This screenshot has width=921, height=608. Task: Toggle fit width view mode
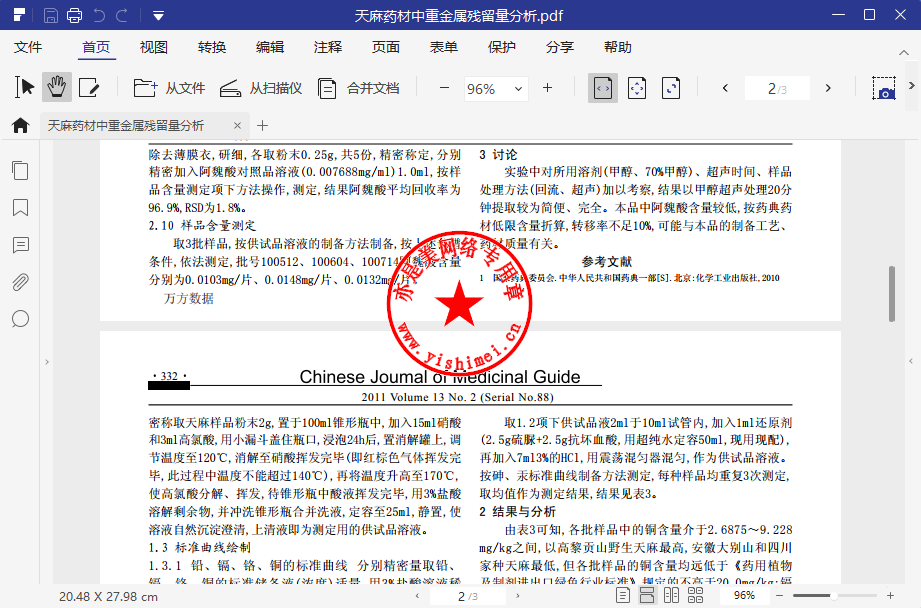603,88
